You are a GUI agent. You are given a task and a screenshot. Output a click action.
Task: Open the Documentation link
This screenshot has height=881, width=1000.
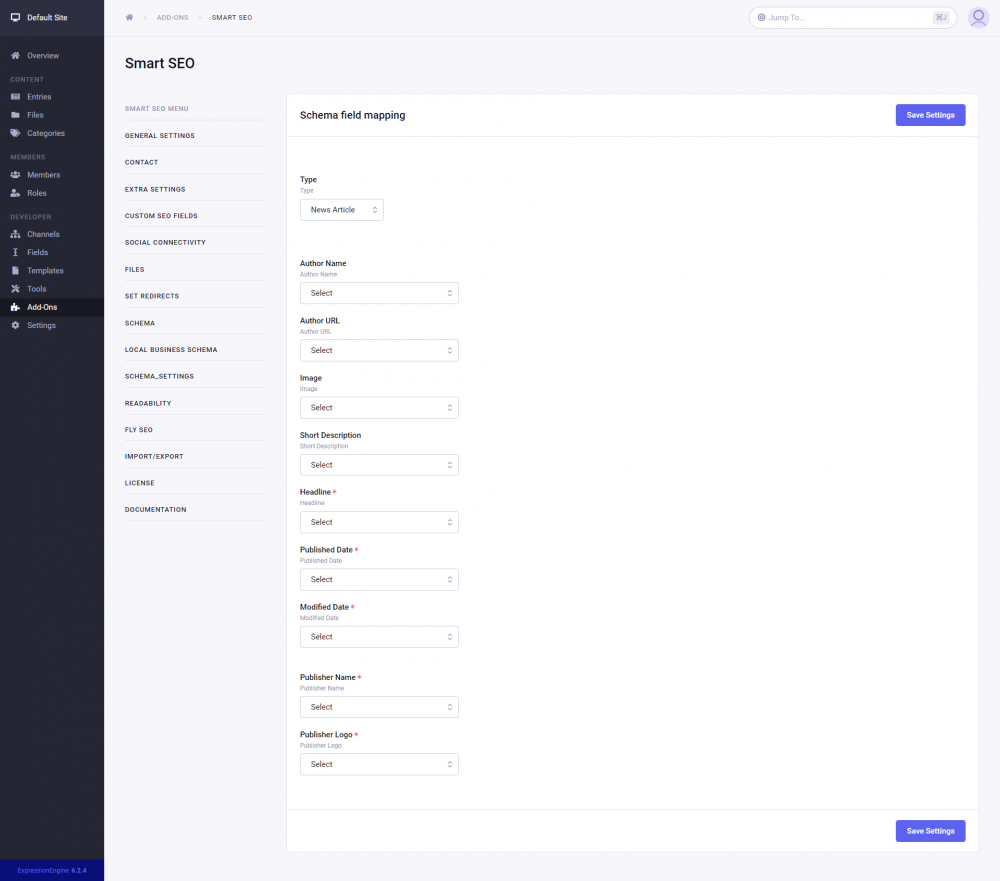tap(155, 509)
